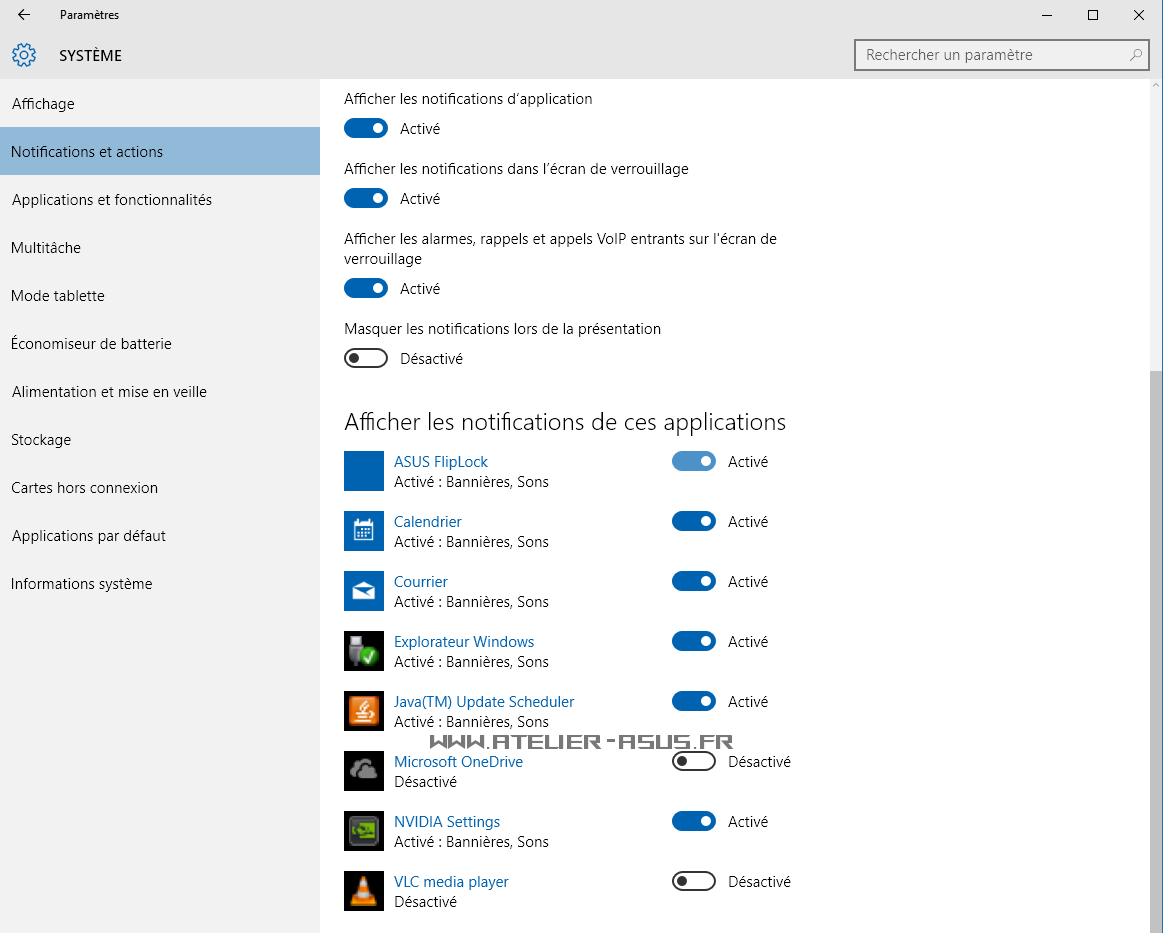The width and height of the screenshot is (1163, 933).
Task: Click the Java Update Scheduler icon
Action: [364, 711]
